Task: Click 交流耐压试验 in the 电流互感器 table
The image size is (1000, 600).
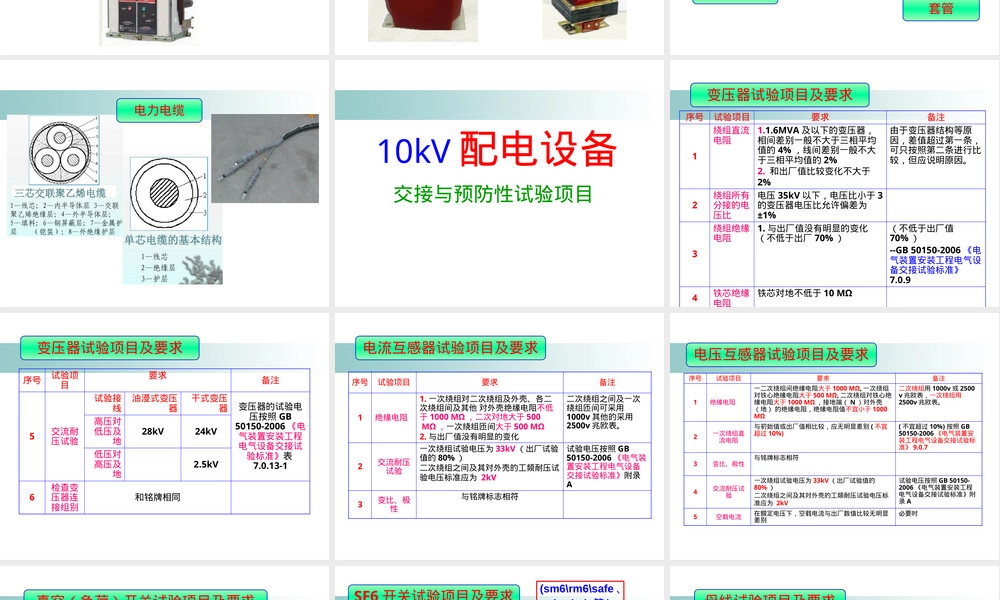Action: tap(393, 466)
